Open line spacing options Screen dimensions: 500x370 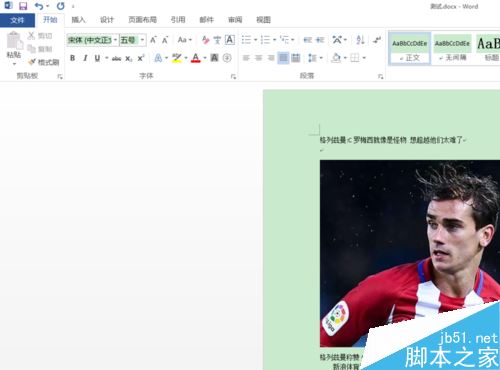(x=315, y=58)
